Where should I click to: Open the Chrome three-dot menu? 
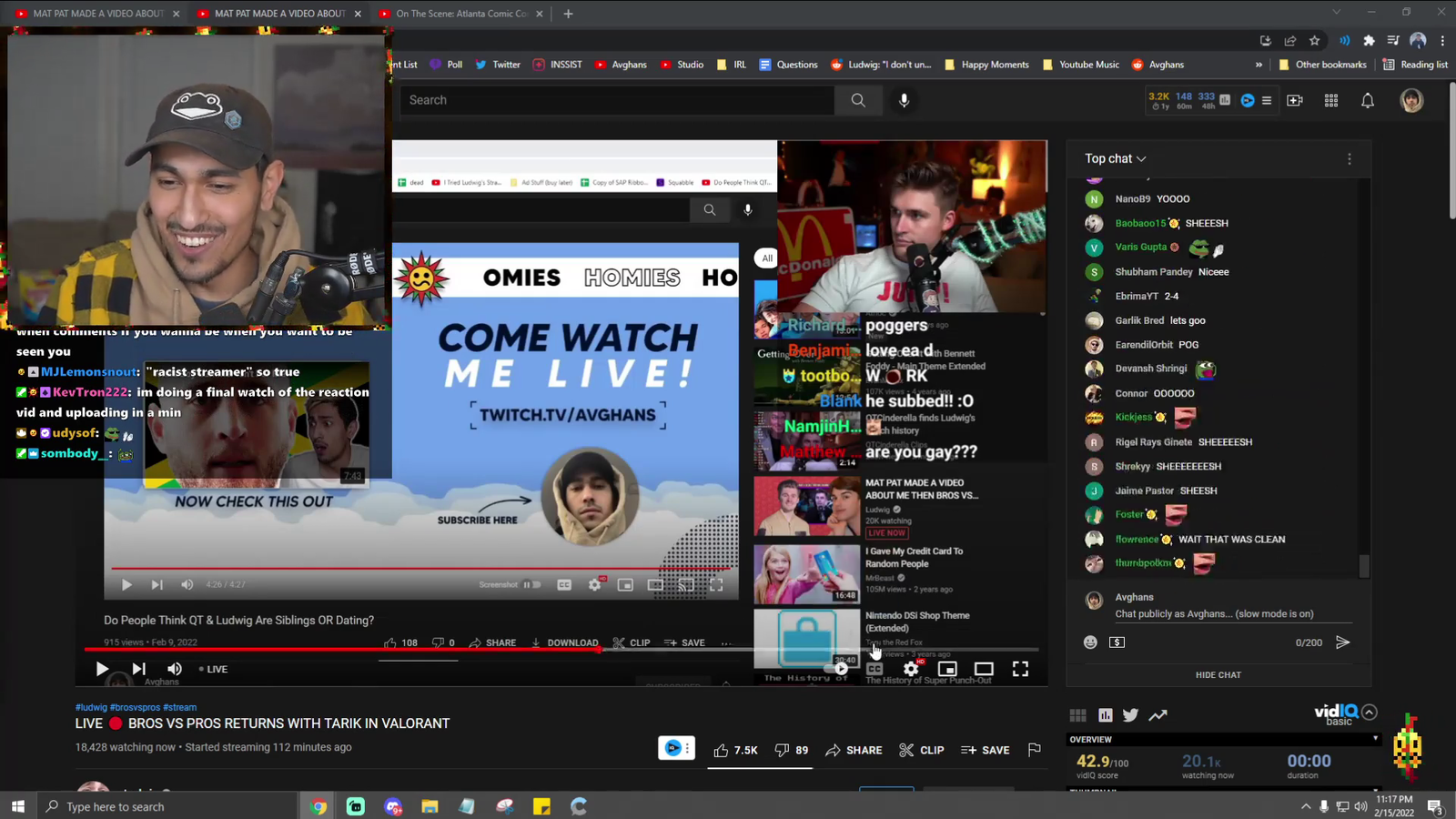(1442, 40)
